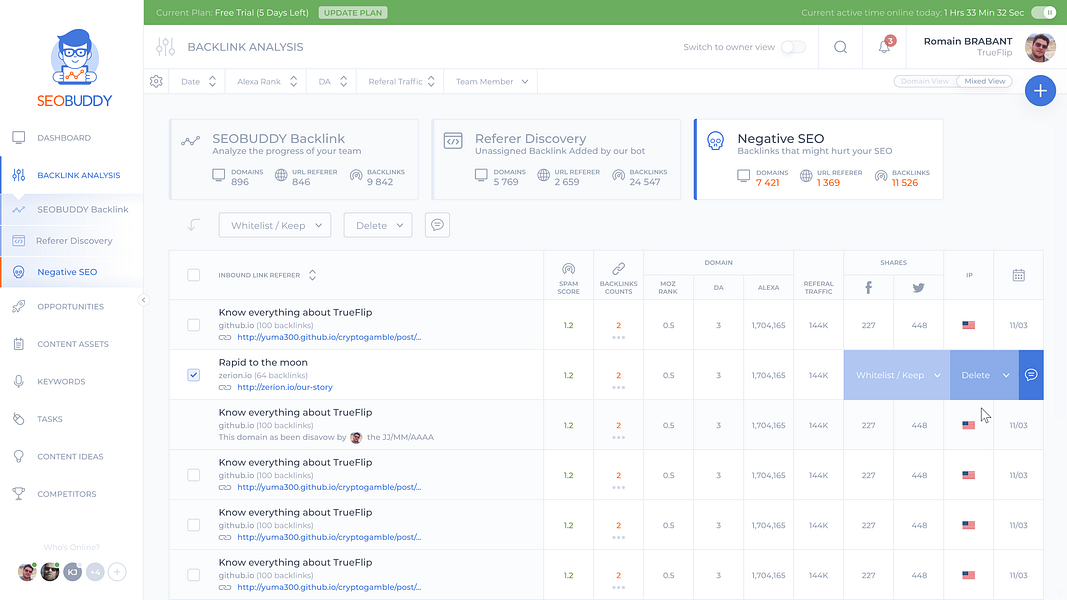1067x600 pixels.
Task: Click US flag in first table row
Action: pos(968,325)
